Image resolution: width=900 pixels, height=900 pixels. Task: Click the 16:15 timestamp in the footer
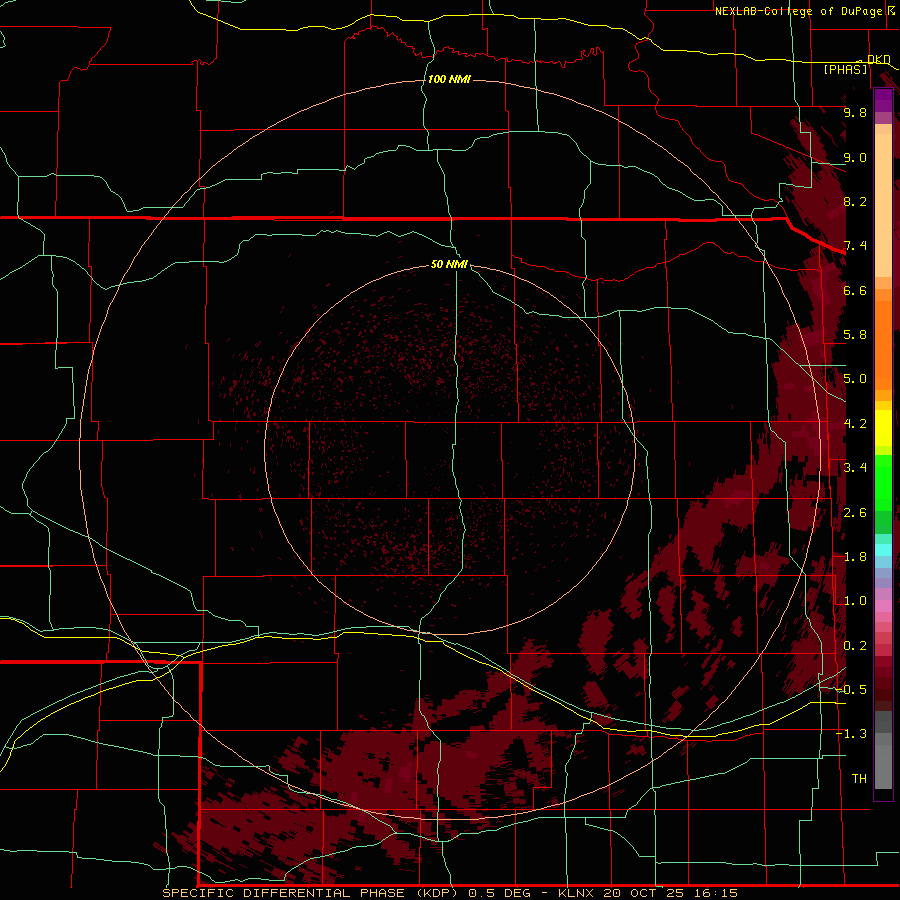714,893
